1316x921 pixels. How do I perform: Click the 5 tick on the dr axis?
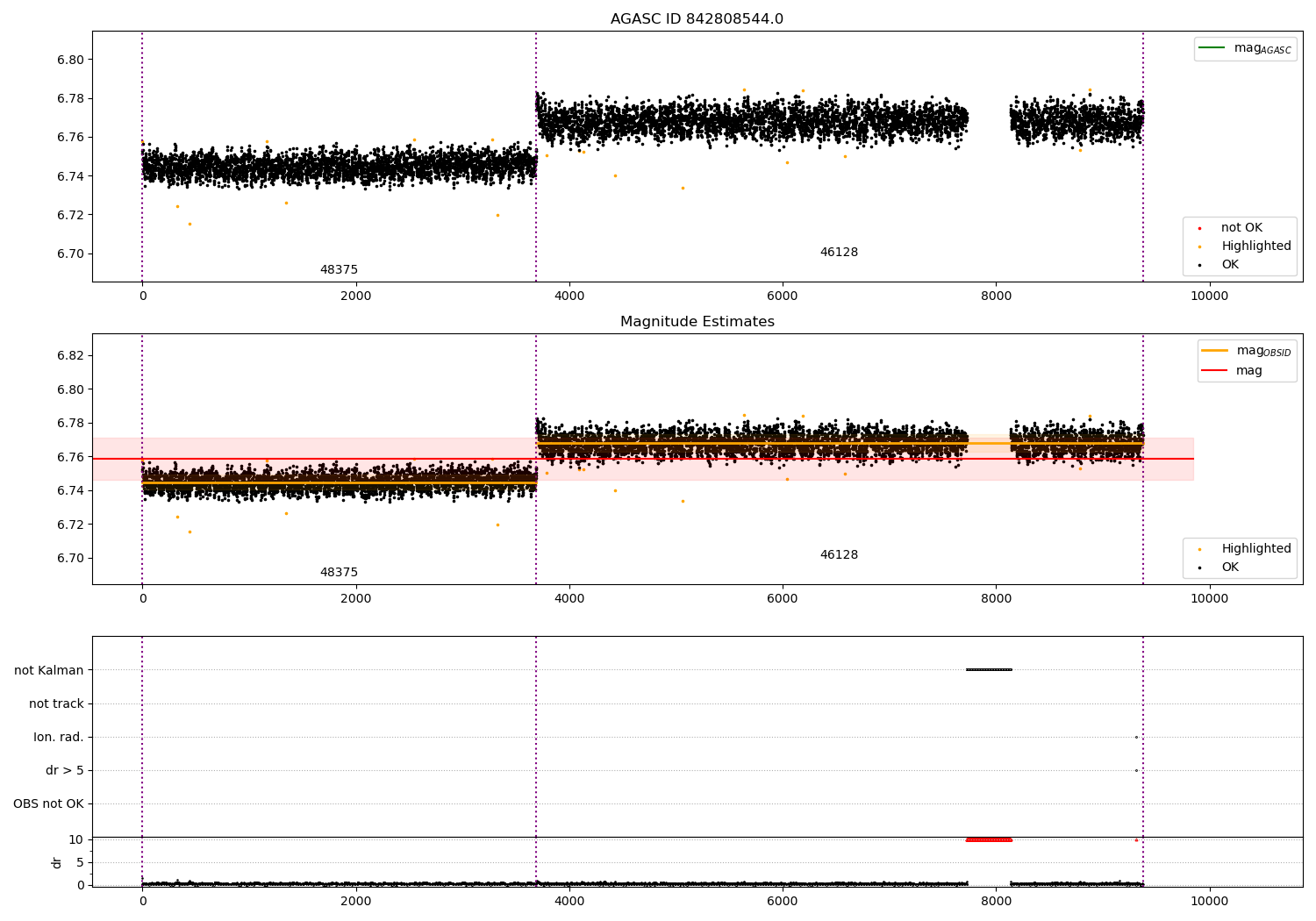coord(81,862)
